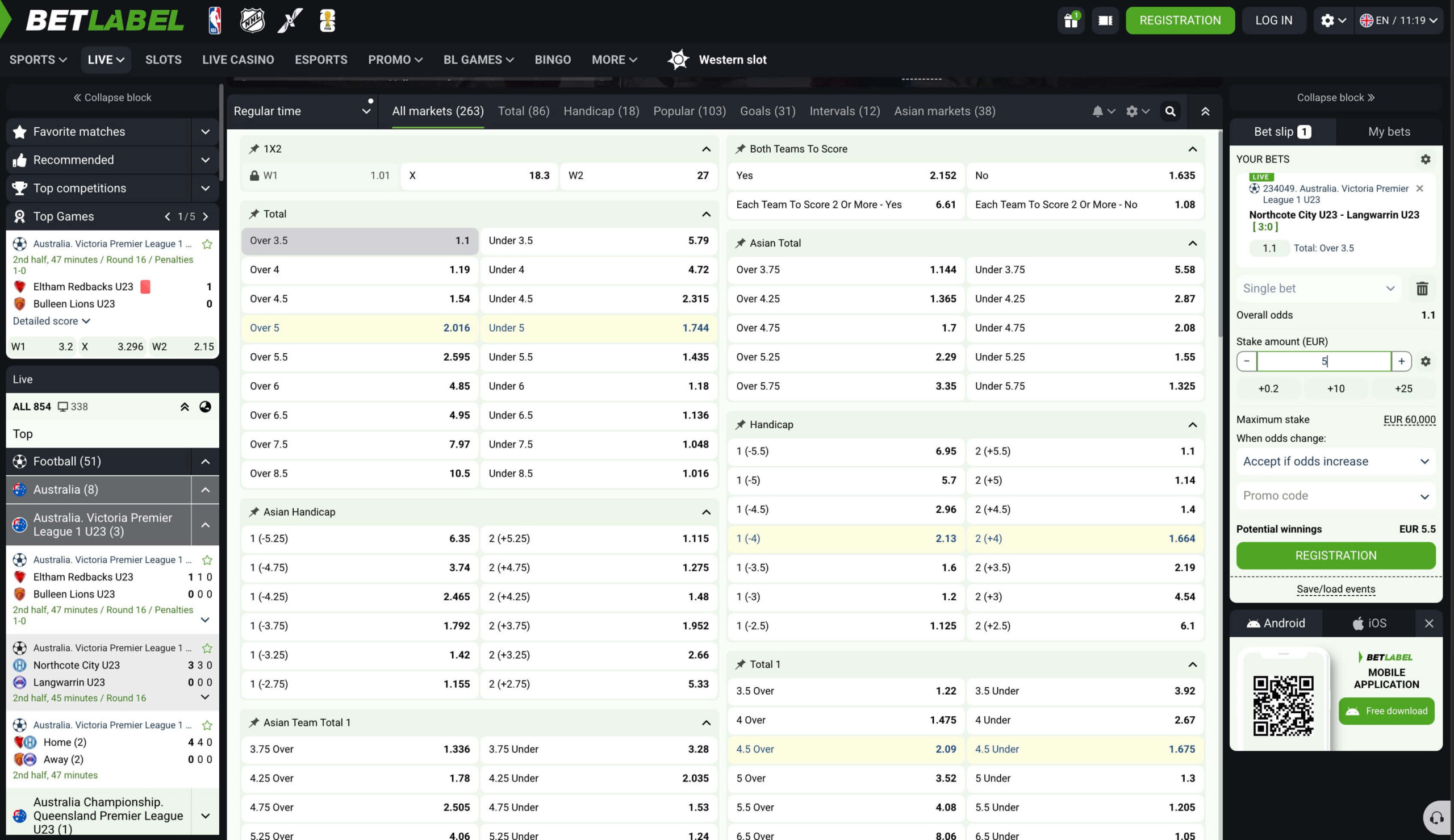The width and height of the screenshot is (1454, 840).
Task: Pin the Both Teams To Score market
Action: click(740, 149)
